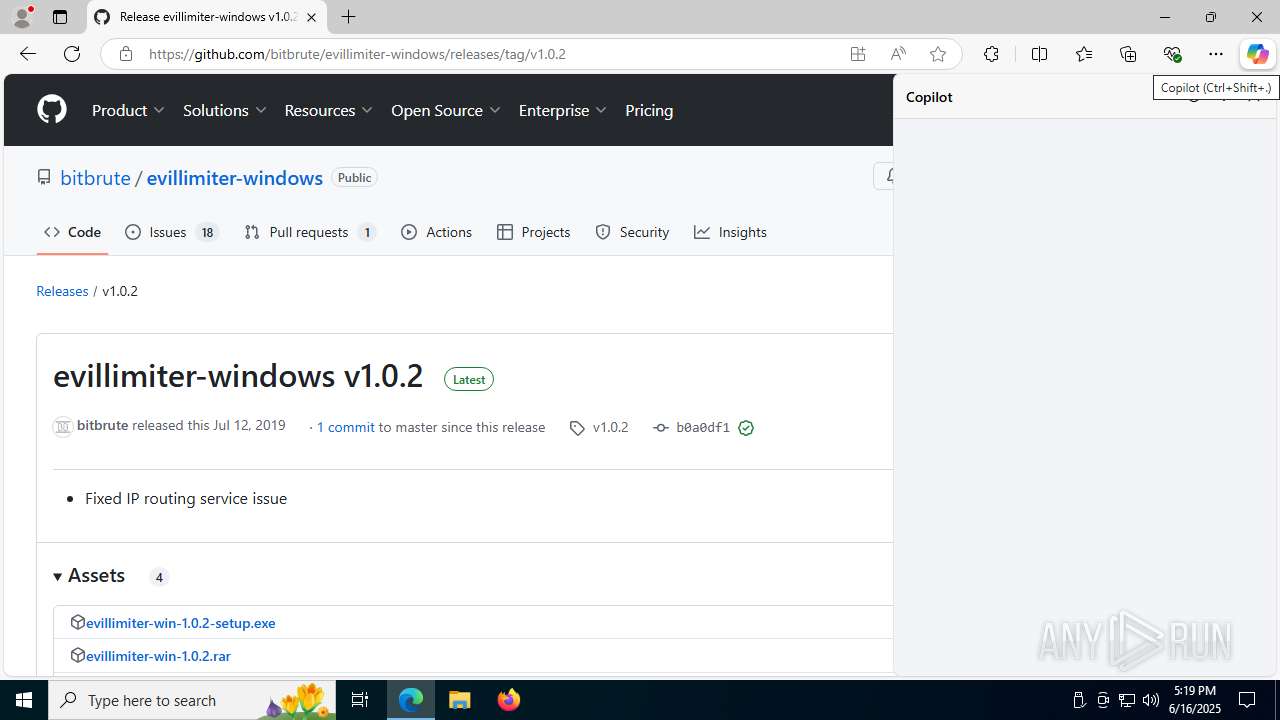The width and height of the screenshot is (1280, 720).
Task: Open the v1.0.2 tag link beside the tag icon
Action: 610,427
